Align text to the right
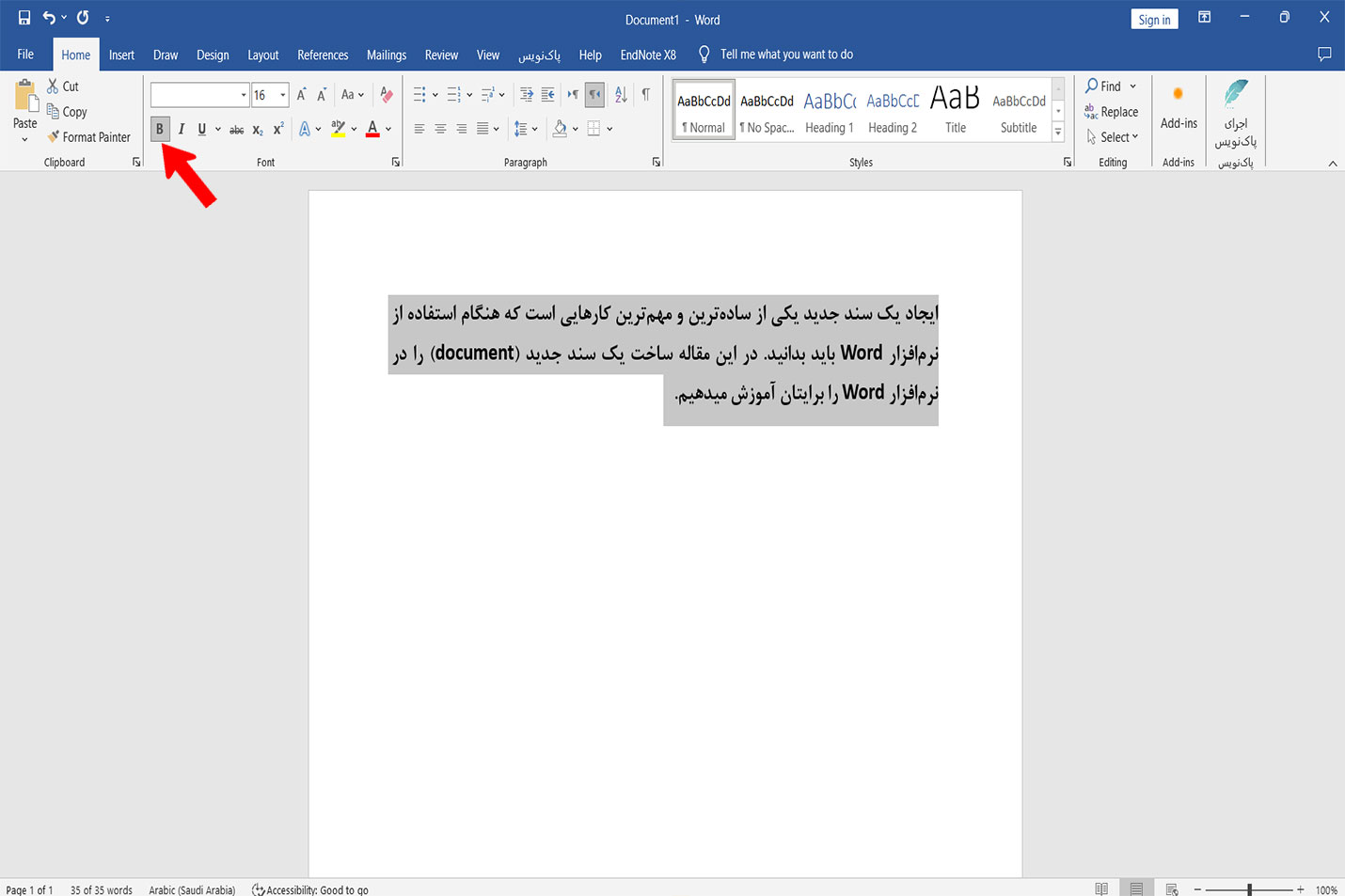This screenshot has height=896, width=1345. (461, 129)
